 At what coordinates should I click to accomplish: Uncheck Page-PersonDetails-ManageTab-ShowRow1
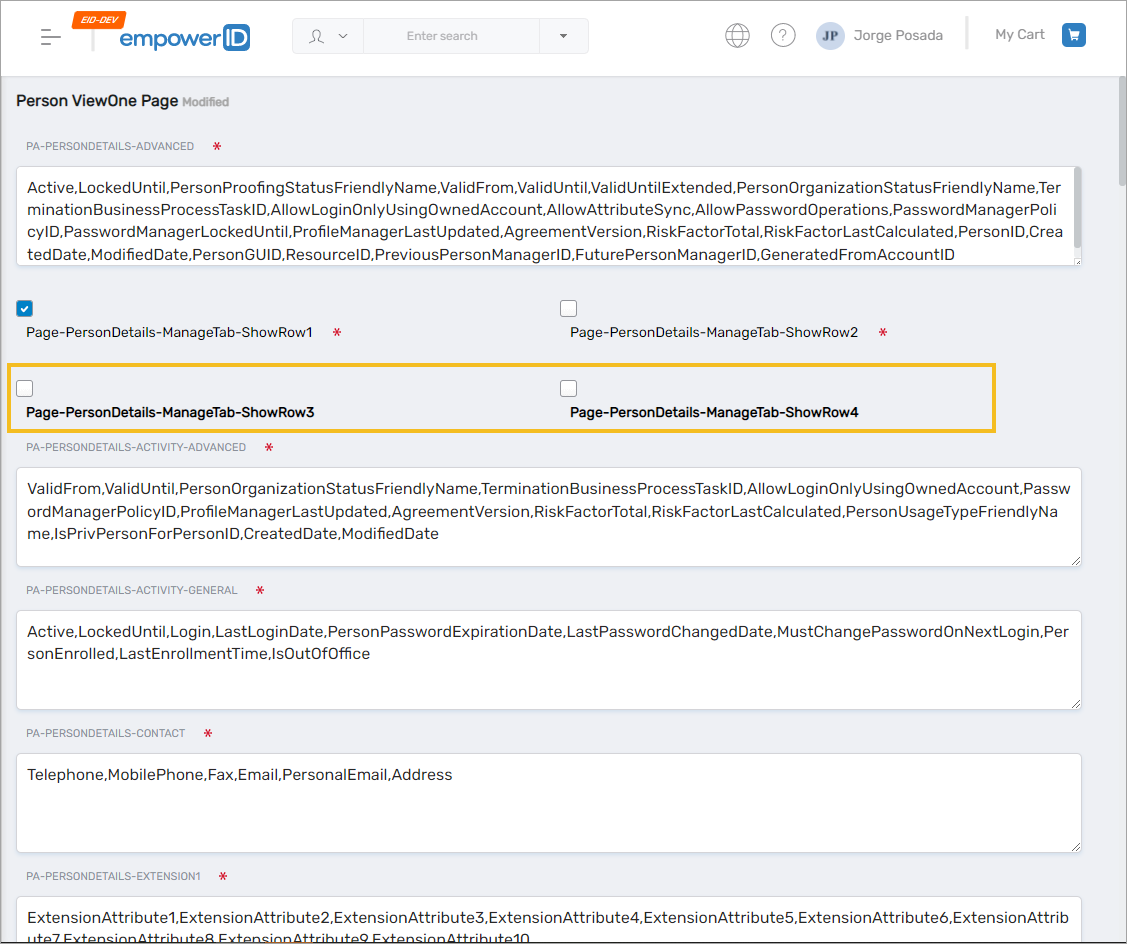point(24,308)
